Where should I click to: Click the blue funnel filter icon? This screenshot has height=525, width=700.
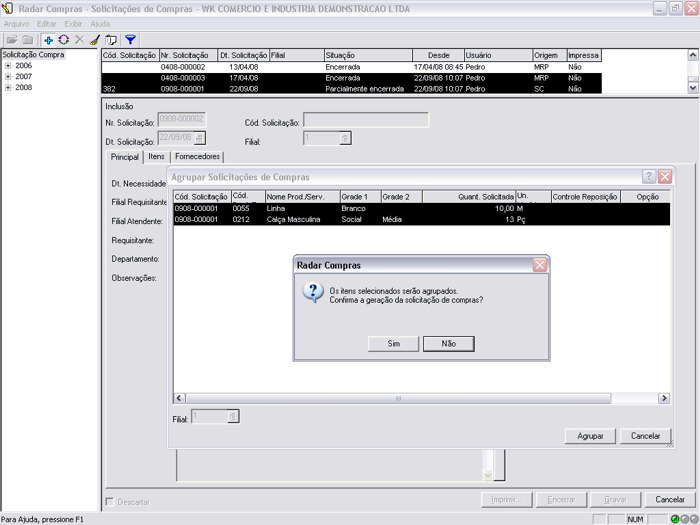tap(130, 39)
